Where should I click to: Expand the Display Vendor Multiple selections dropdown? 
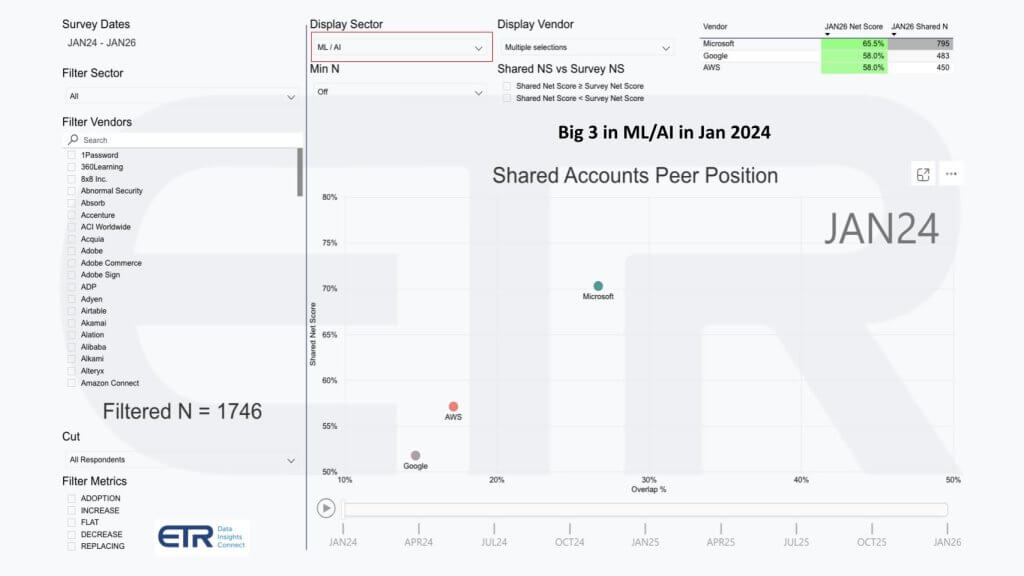587,47
